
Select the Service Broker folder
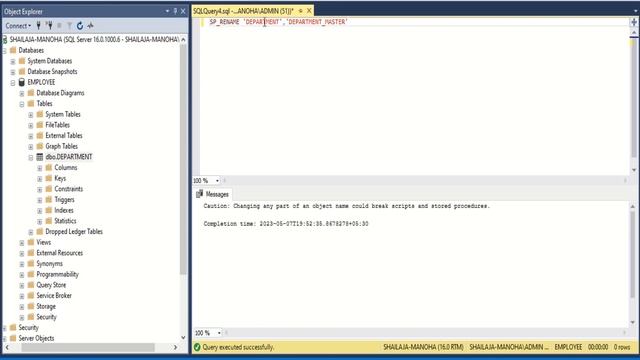tap(54, 296)
